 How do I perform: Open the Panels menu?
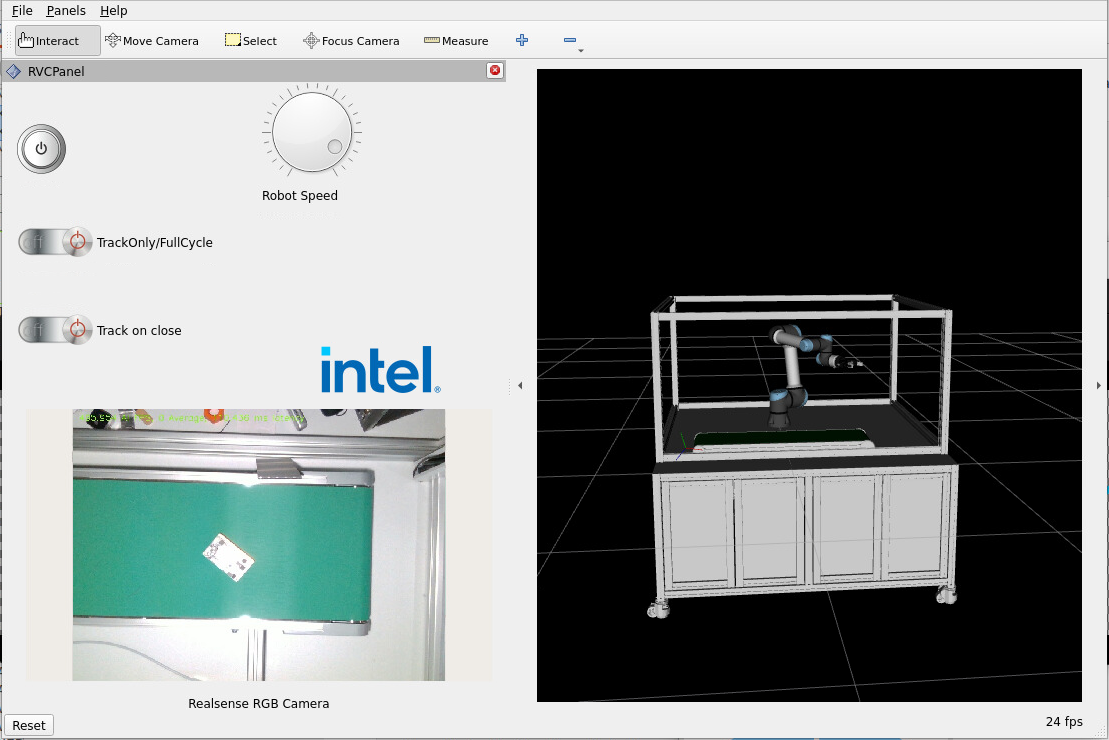(x=66, y=11)
